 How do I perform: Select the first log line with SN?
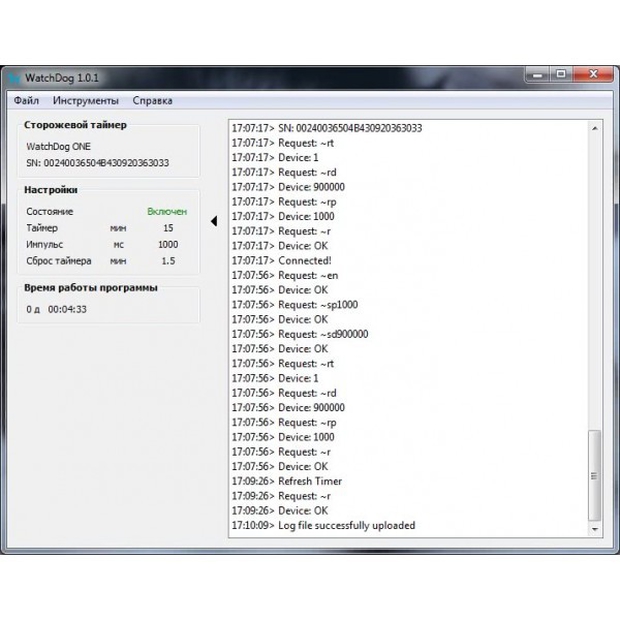pos(327,128)
